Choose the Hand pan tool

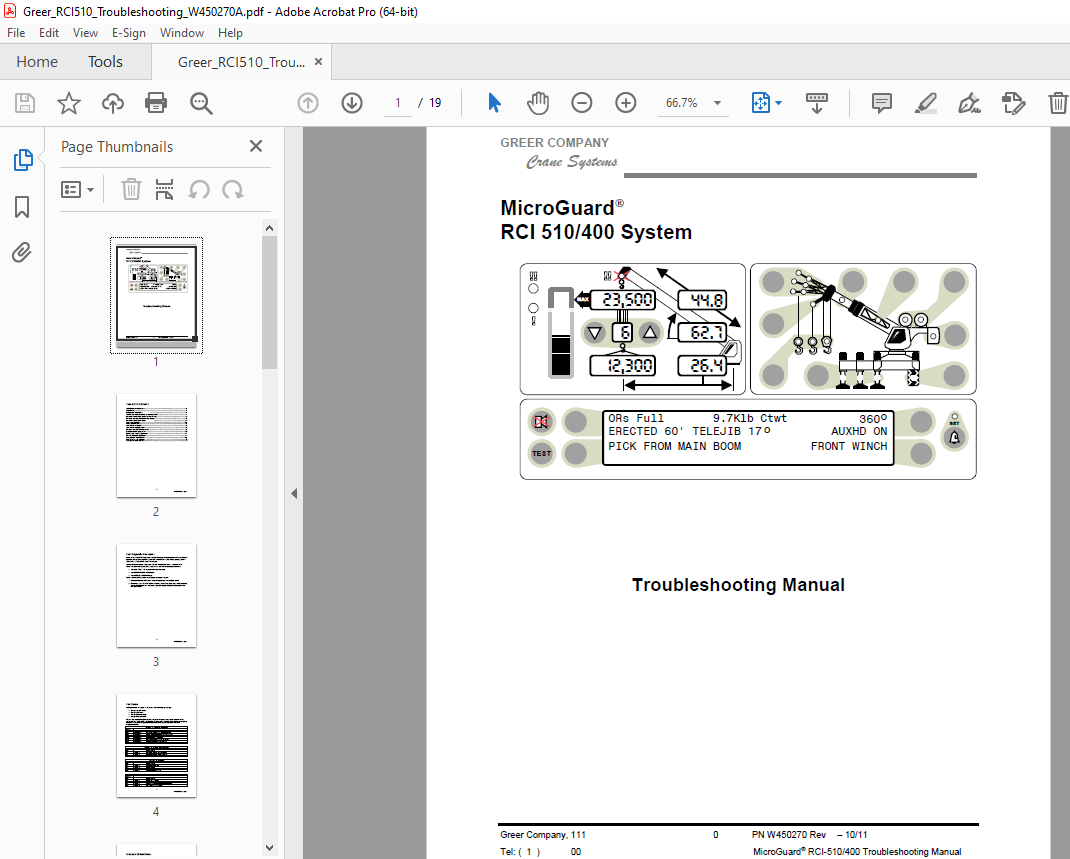(538, 103)
